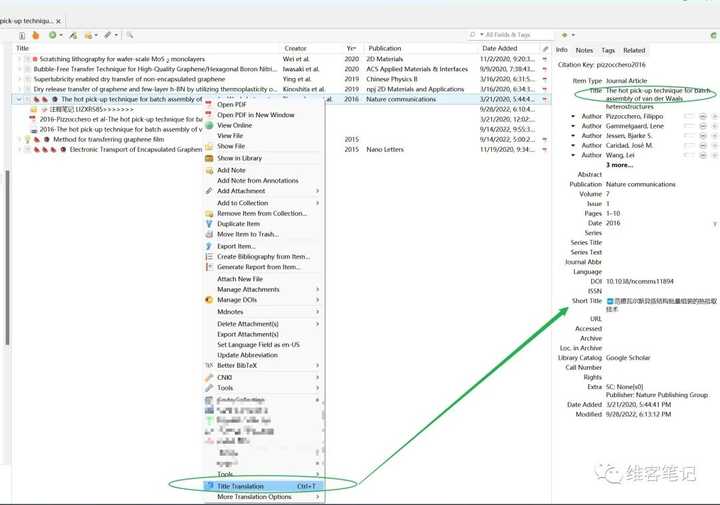Click the globe icon beside View Online
Screen dimensions: 720x505
(x=209, y=125)
